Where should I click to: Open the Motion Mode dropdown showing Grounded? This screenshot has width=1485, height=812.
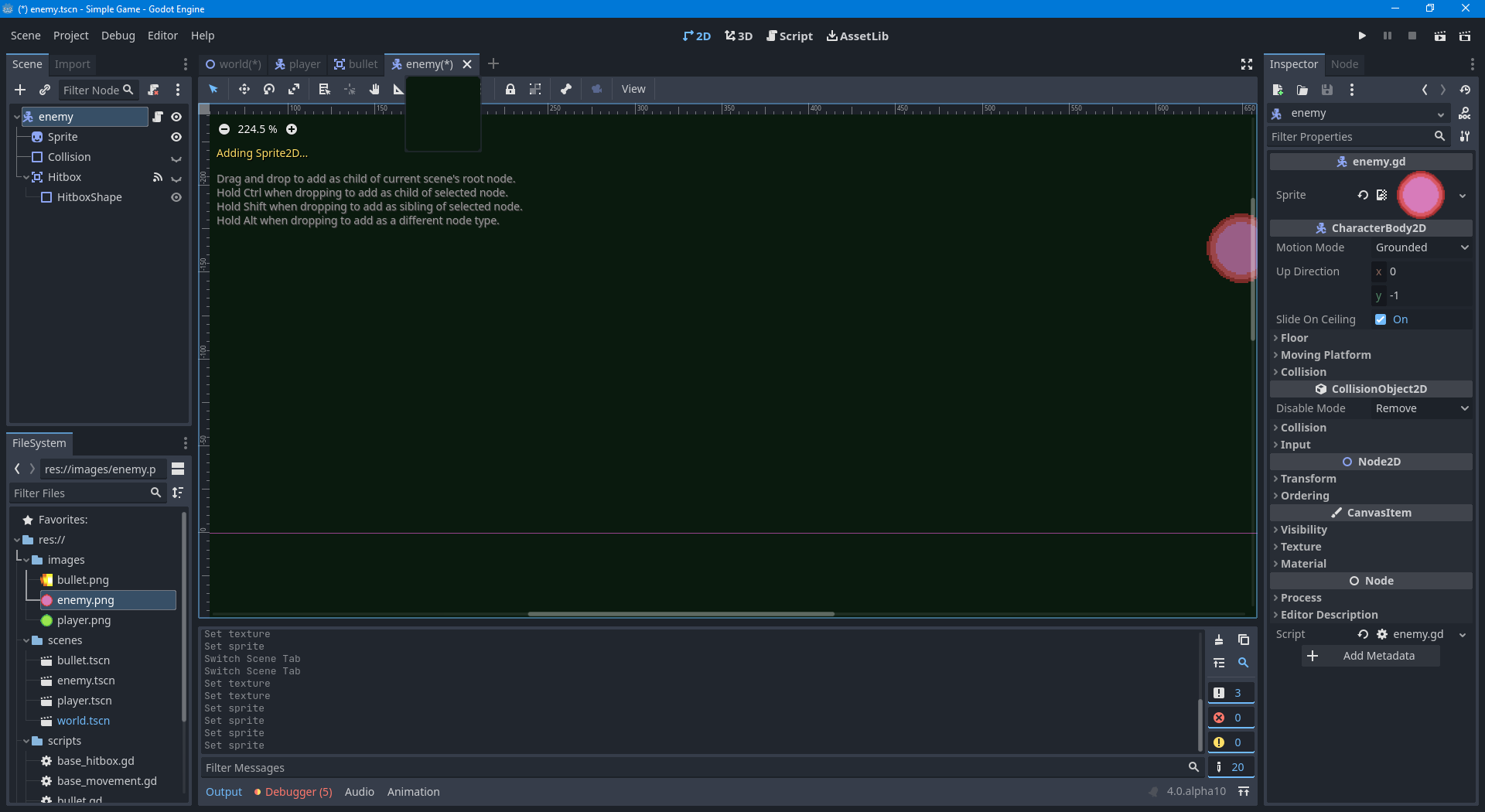1421,247
